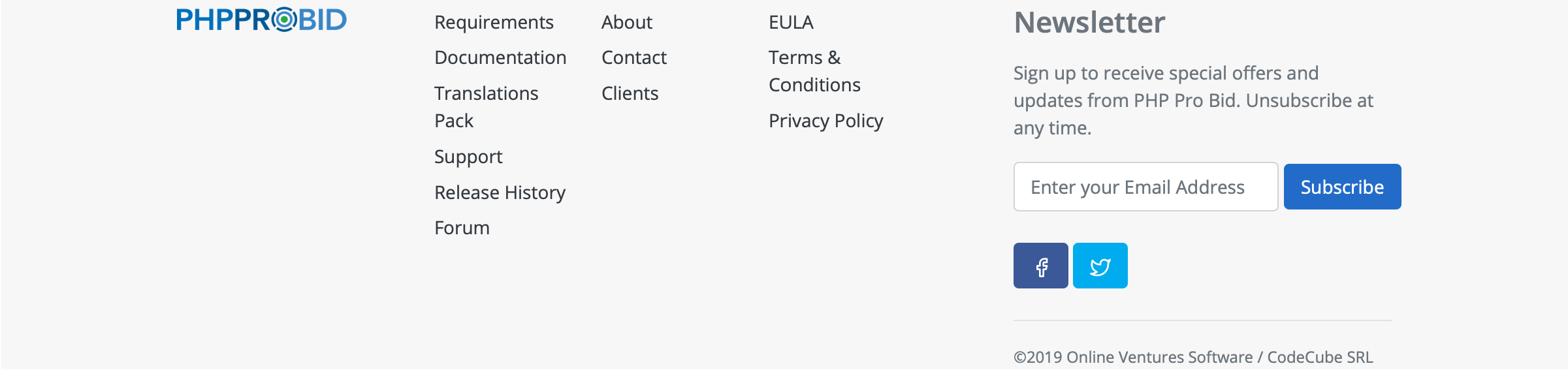This screenshot has width=1568, height=370.
Task: Click the ©2019 Online Ventures Software copyright text
Action: click(1193, 357)
